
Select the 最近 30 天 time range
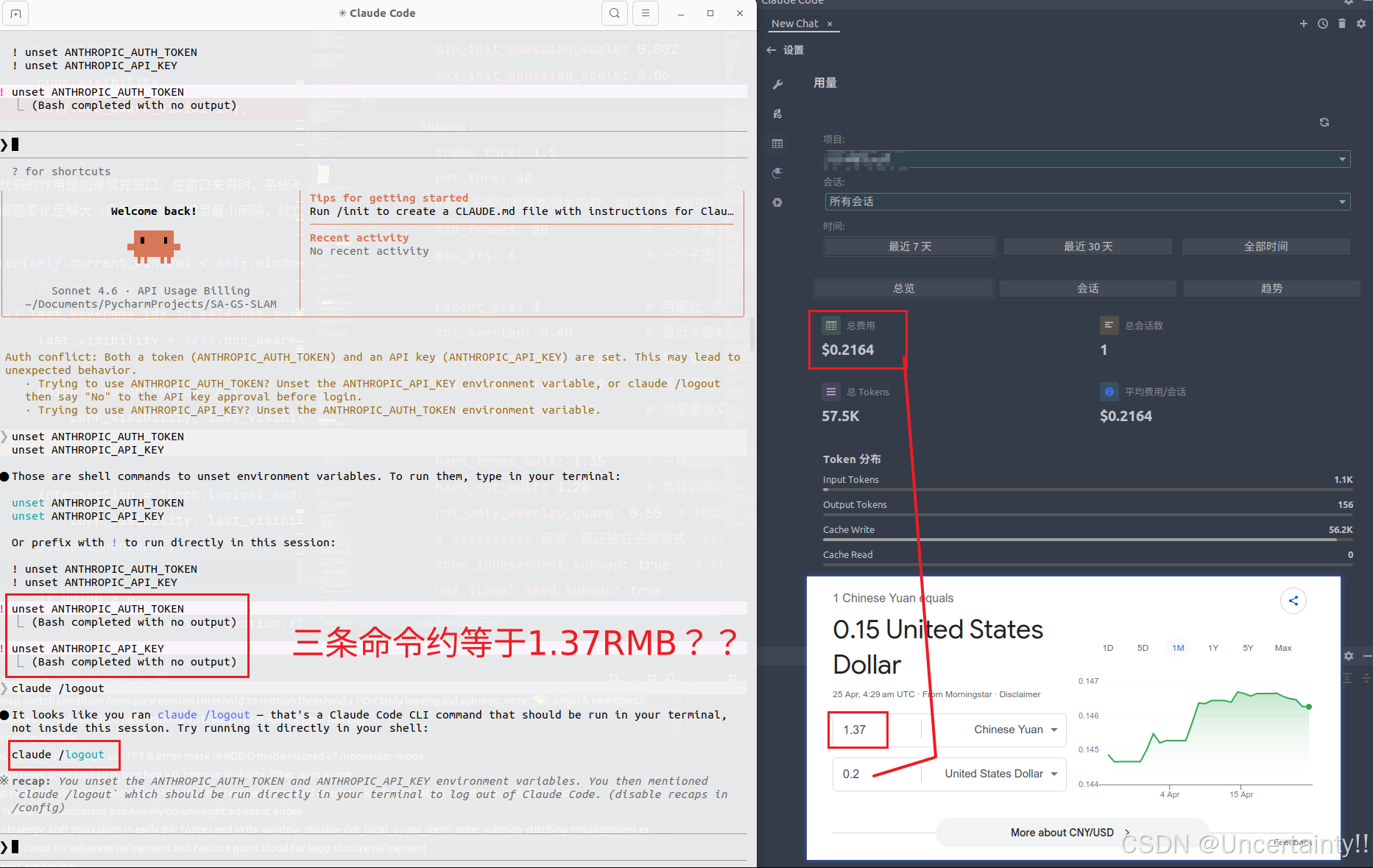point(1088,247)
